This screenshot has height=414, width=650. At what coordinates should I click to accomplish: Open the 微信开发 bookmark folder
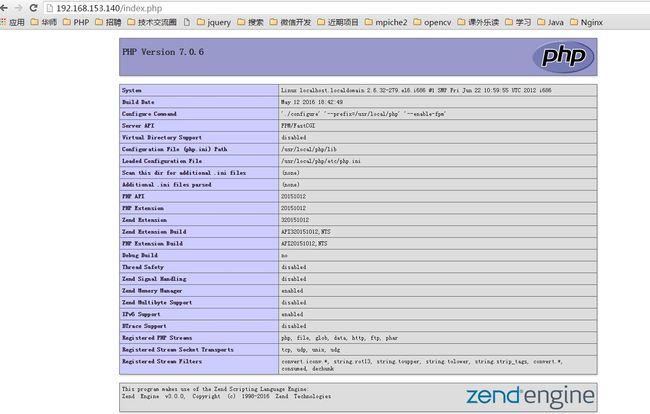click(x=290, y=22)
